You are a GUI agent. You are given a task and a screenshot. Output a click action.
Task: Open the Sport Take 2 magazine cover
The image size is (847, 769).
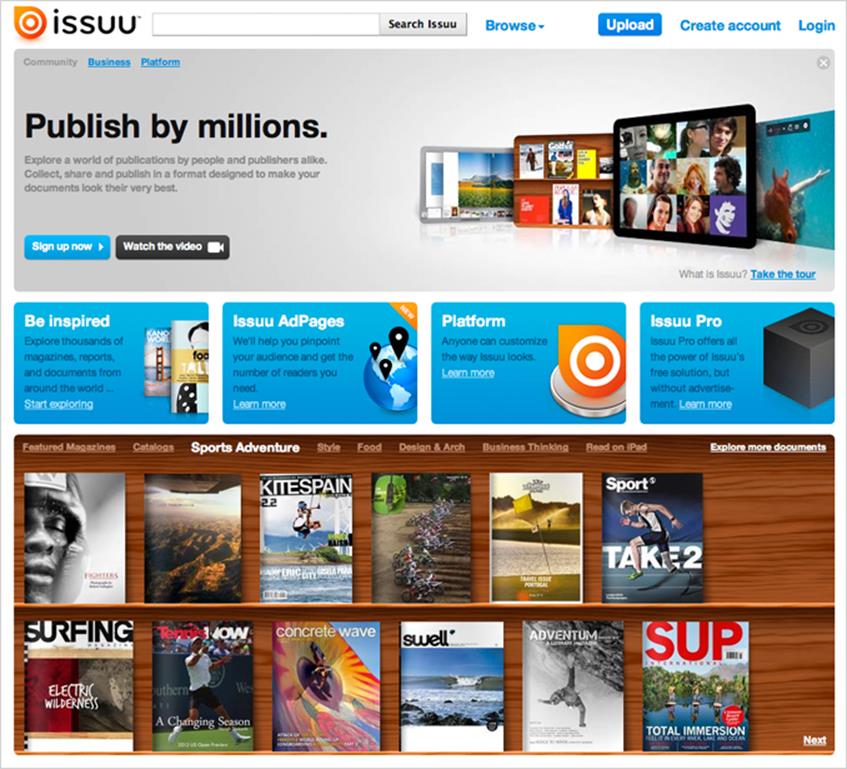(x=653, y=538)
